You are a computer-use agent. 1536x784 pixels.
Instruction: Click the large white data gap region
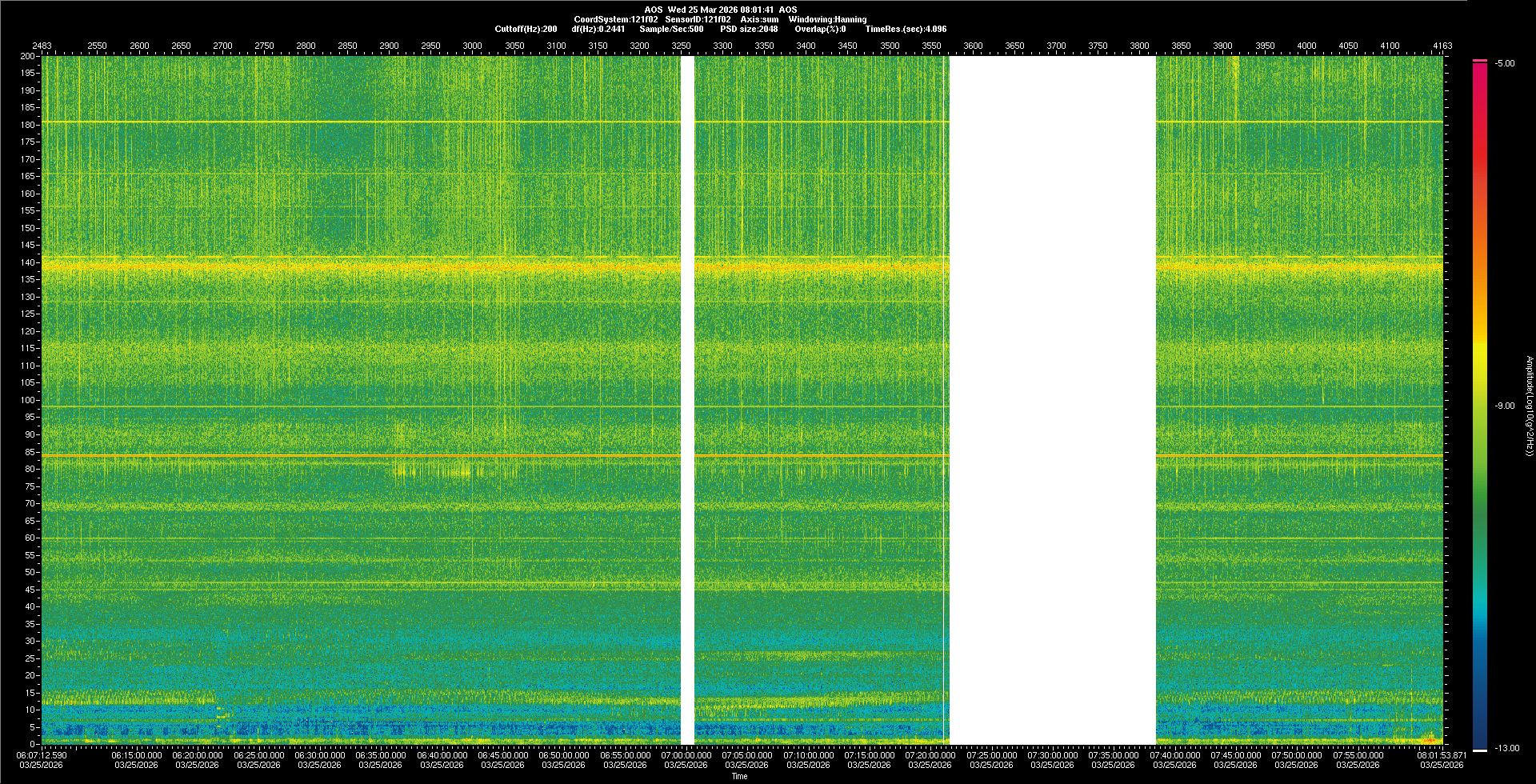(x=1052, y=400)
